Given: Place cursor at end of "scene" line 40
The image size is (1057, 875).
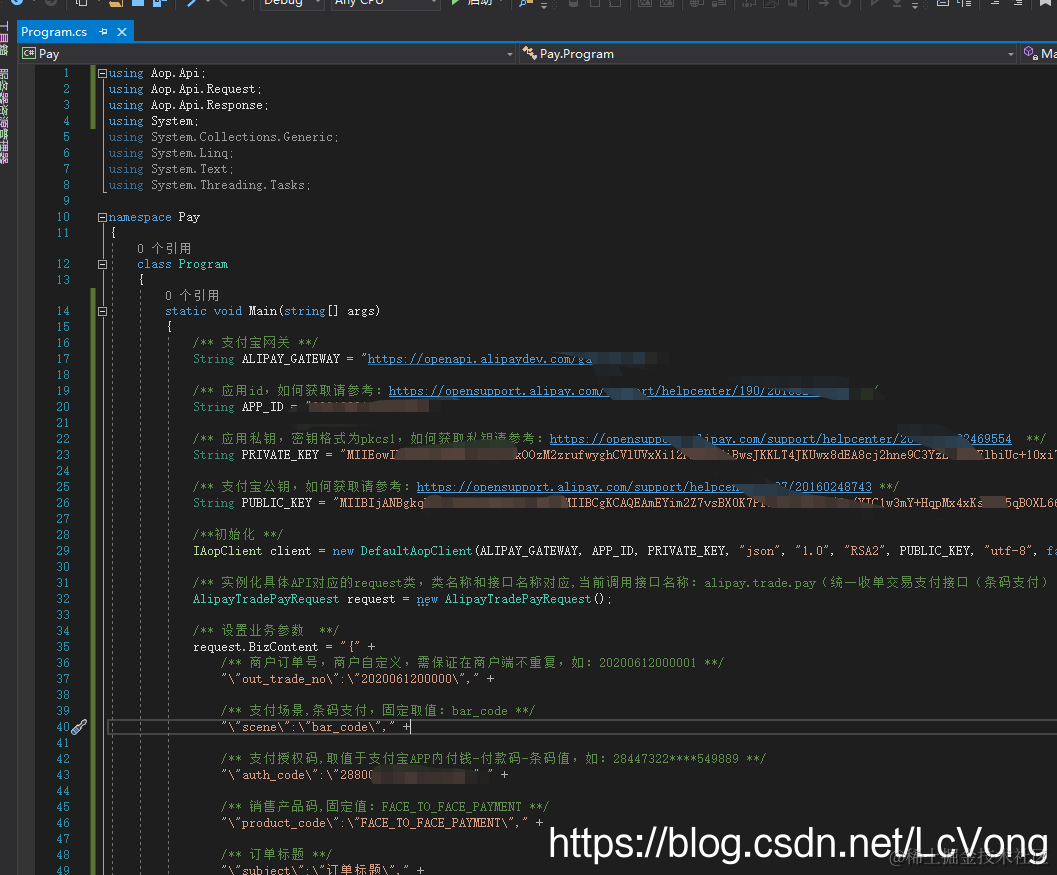Looking at the screenshot, I should [x=411, y=727].
